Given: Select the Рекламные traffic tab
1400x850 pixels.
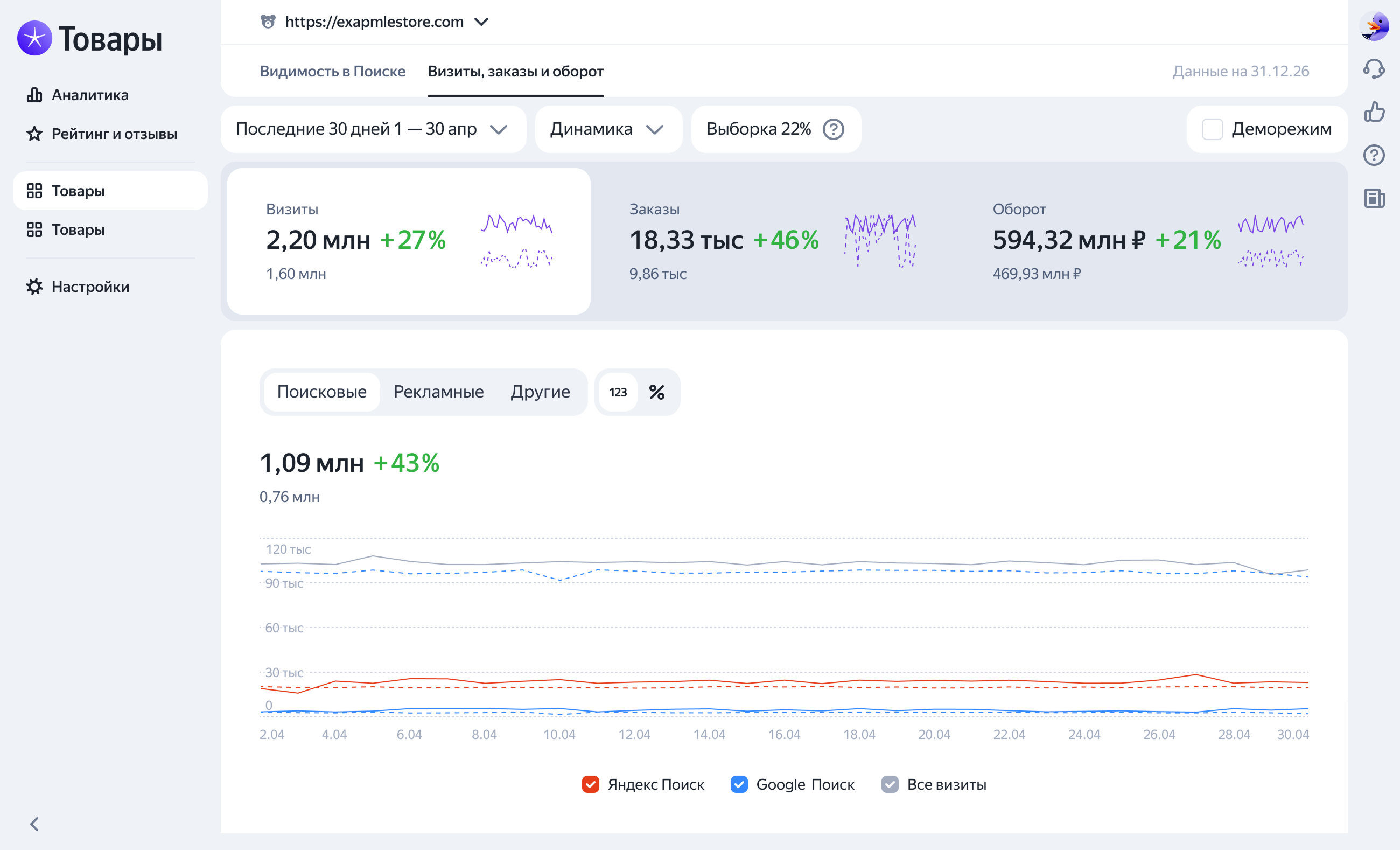Looking at the screenshot, I should click(439, 392).
